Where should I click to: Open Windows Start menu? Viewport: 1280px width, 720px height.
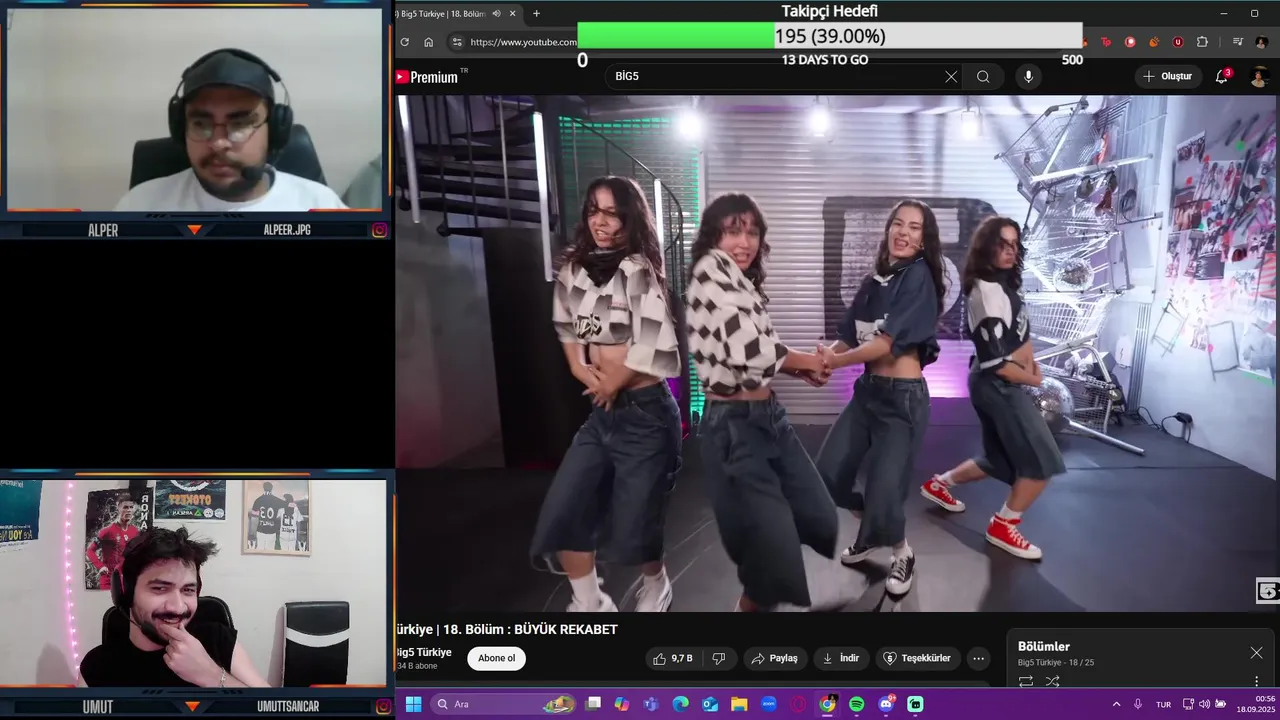[413, 704]
